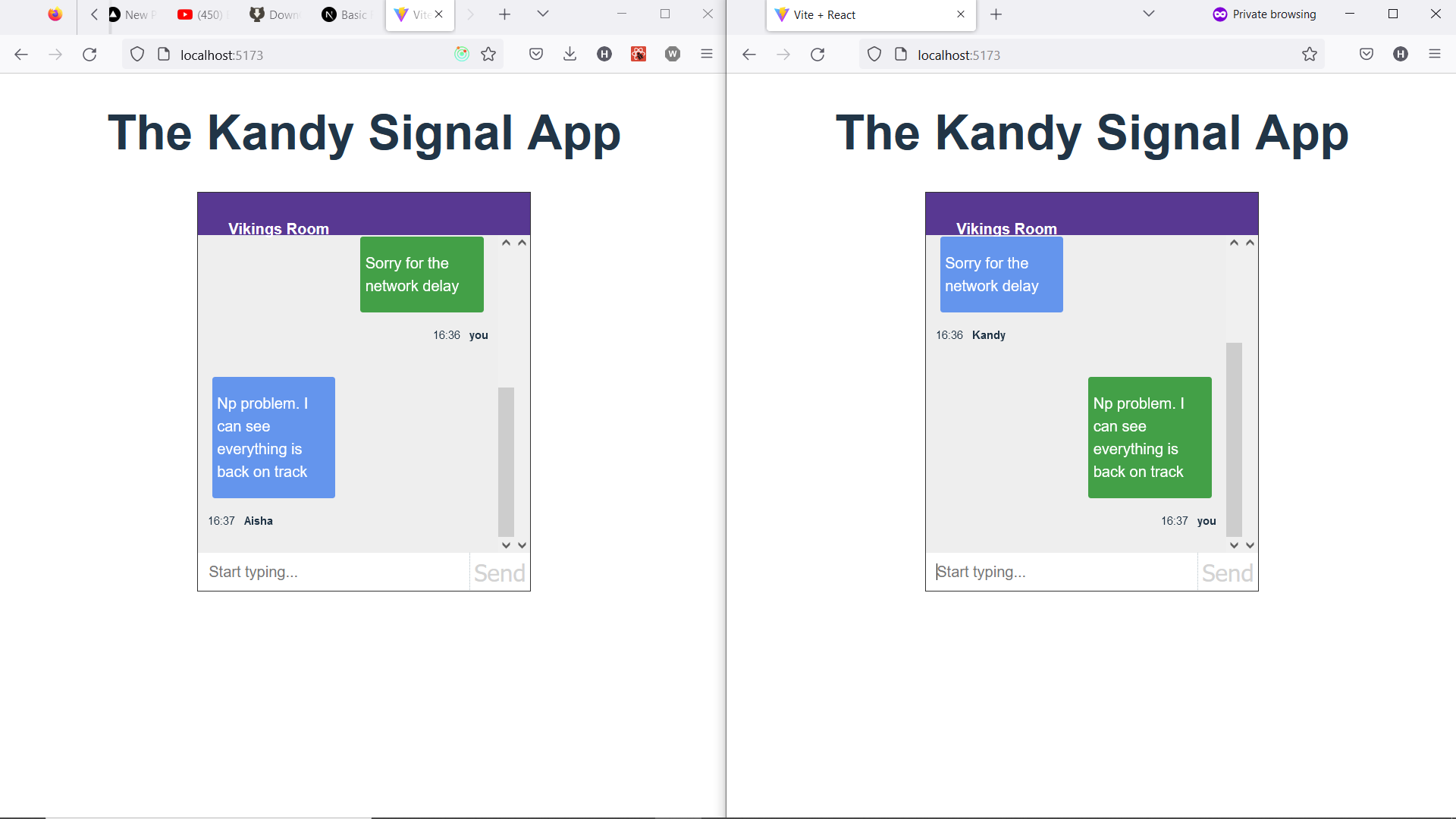Click left chat scrollbar thumb
Screen dimensions: 1456x819
click(506, 461)
